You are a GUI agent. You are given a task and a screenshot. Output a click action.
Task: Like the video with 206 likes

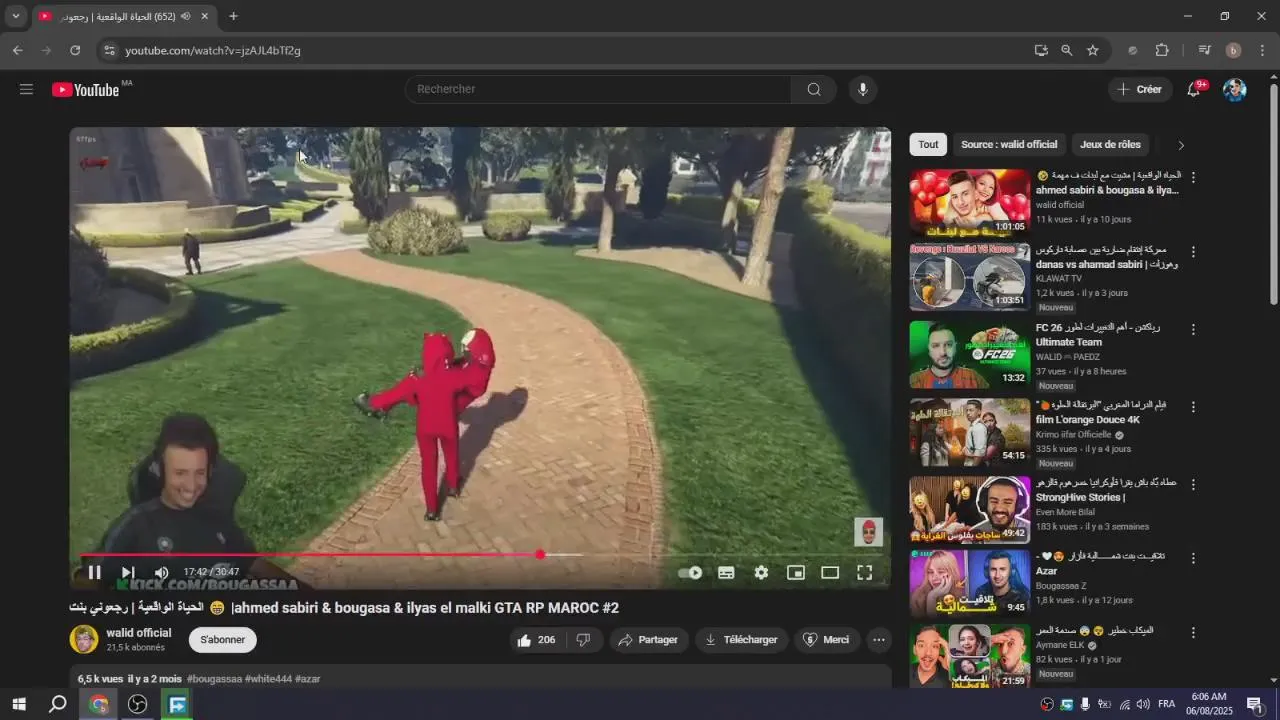(537, 640)
